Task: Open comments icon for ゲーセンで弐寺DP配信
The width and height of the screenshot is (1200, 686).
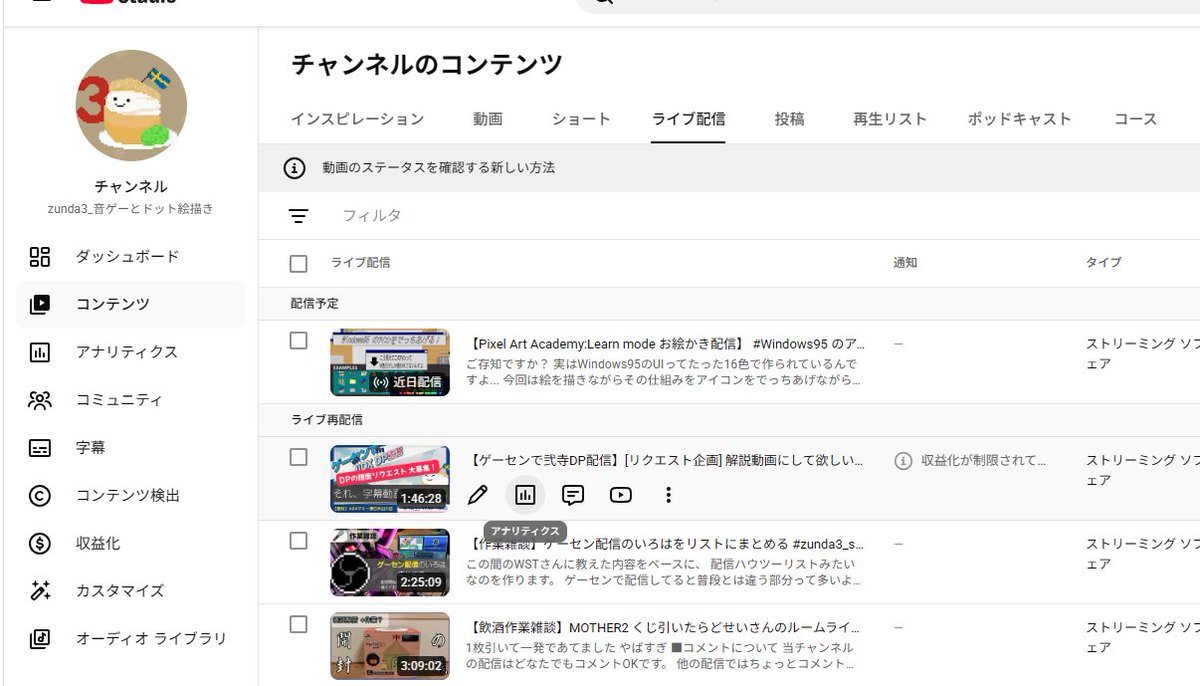Action: [573, 494]
